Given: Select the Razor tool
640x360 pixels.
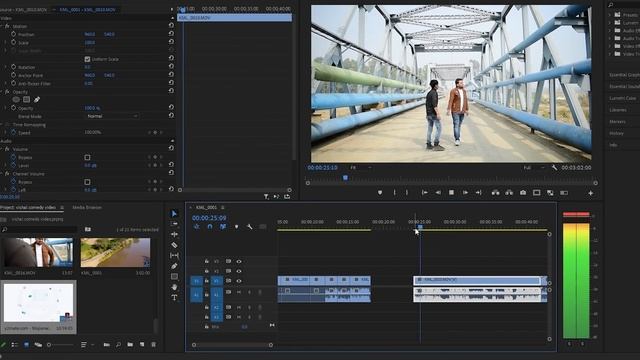Looking at the screenshot, I should [x=174, y=245].
